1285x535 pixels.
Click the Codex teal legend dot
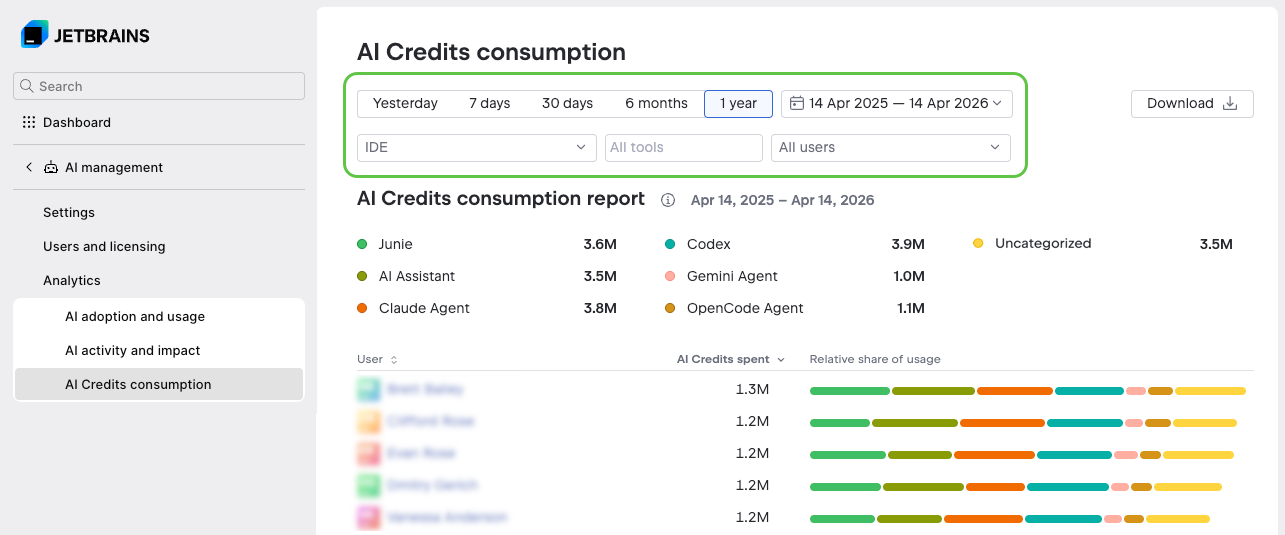tap(670, 244)
